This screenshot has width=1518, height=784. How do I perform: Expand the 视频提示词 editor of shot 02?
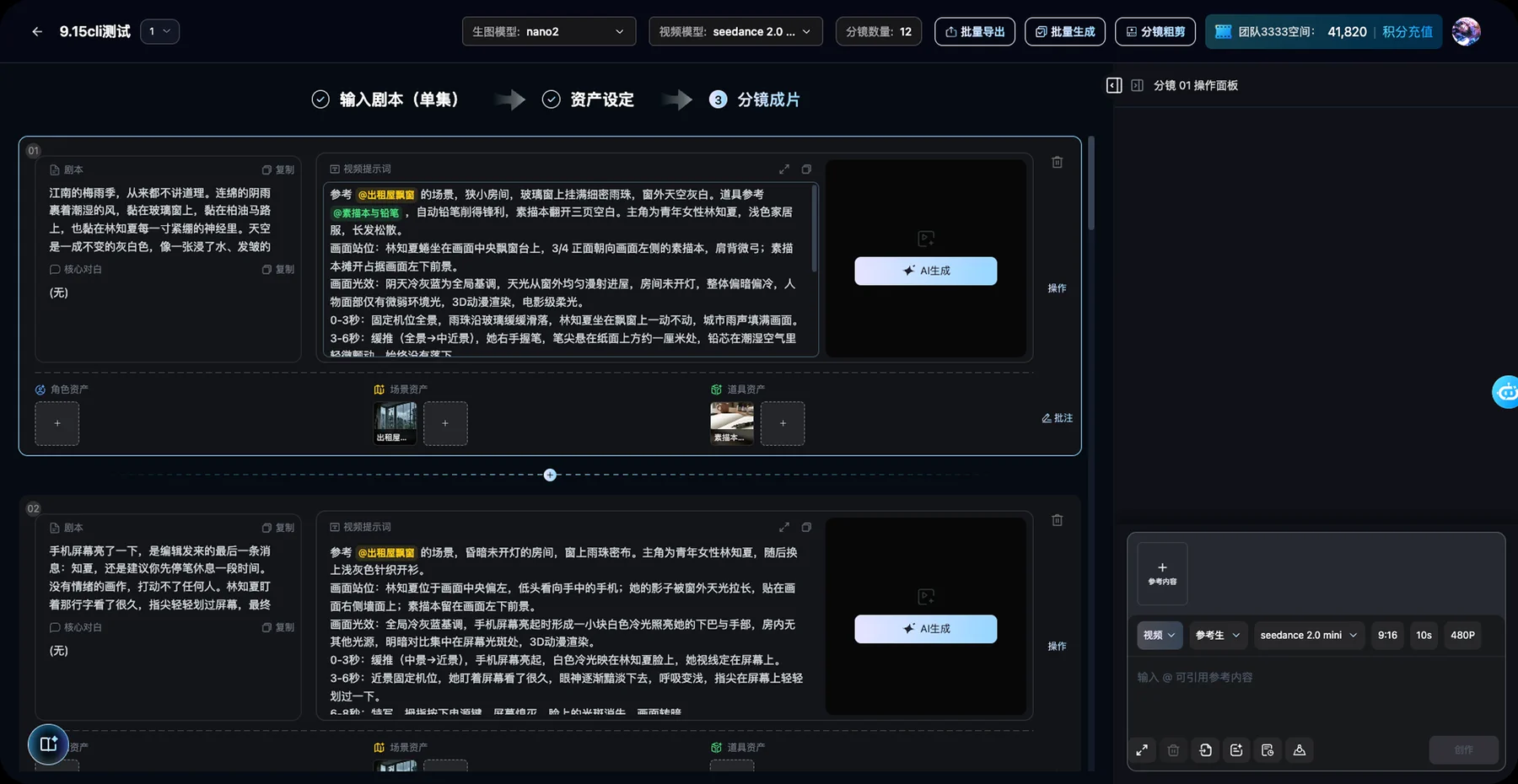[x=784, y=528]
